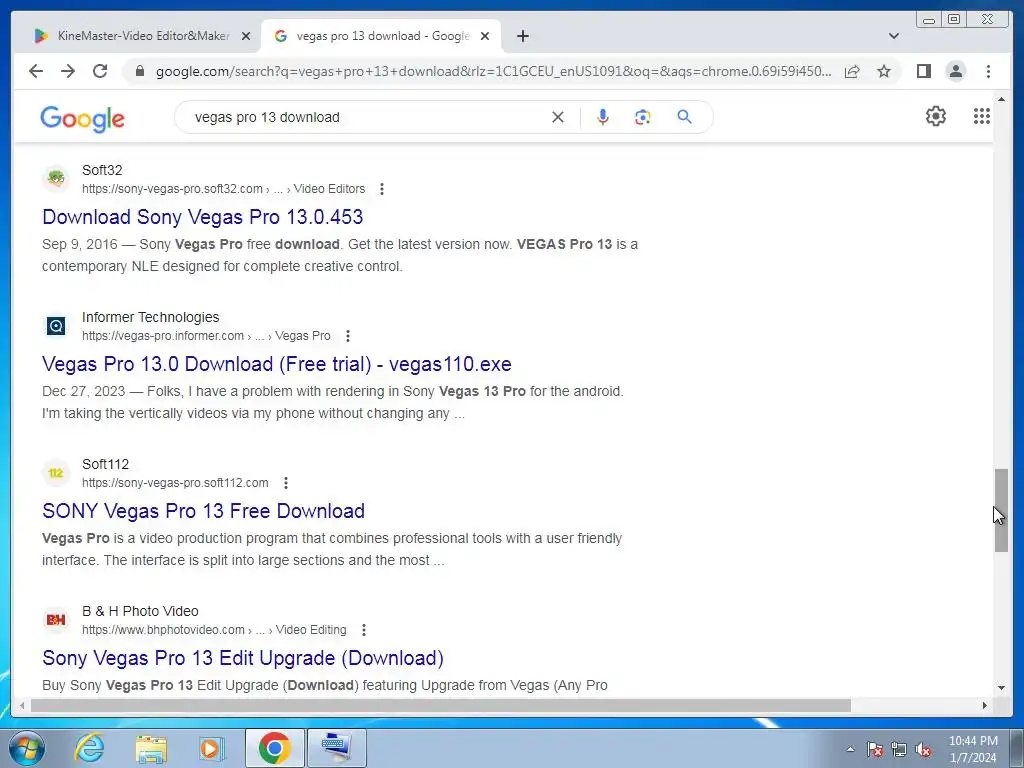Click the B&H favicon
Viewport: 1024px width, 768px height.
56,619
